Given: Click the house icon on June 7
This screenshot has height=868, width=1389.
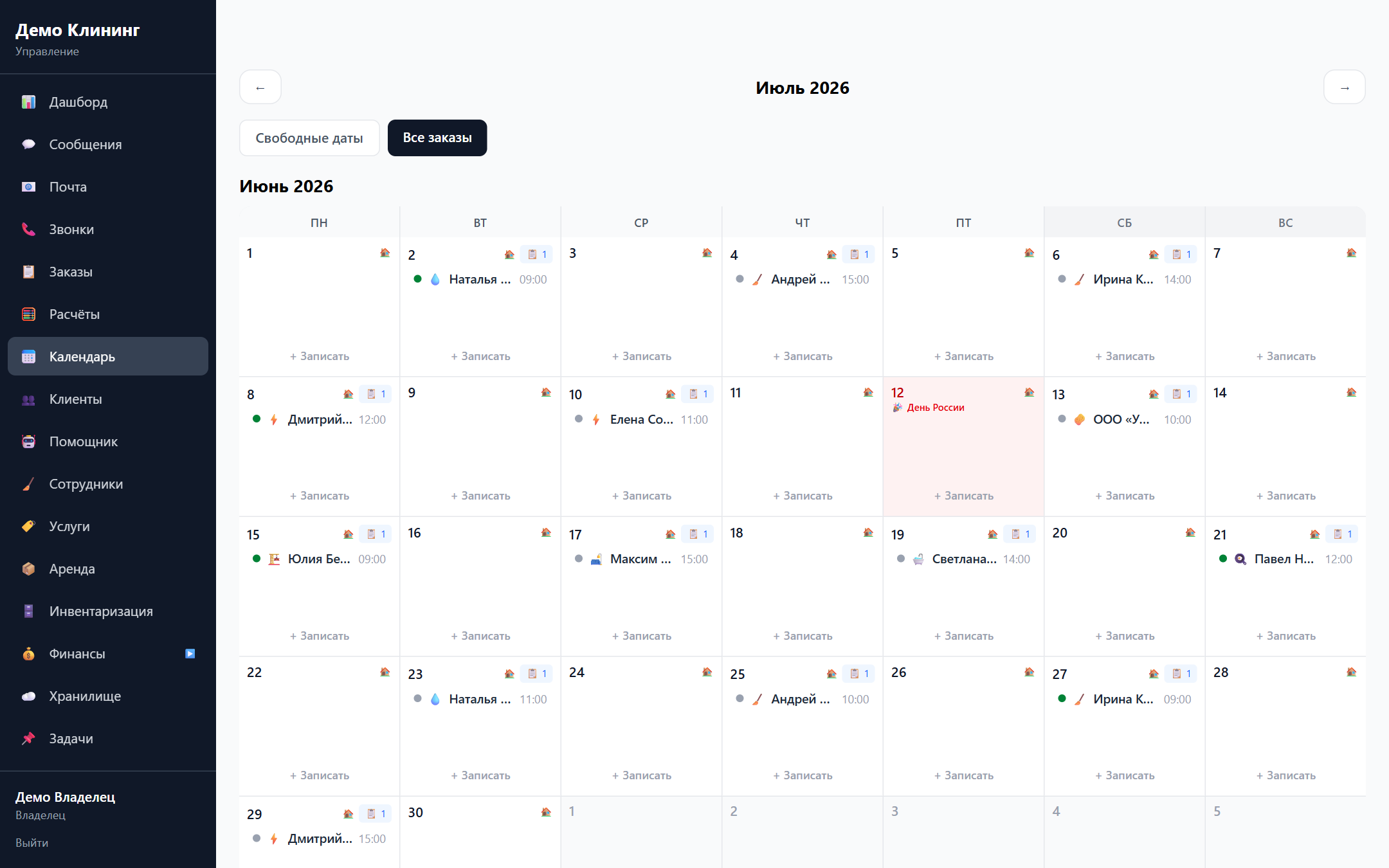Looking at the screenshot, I should tap(1352, 253).
